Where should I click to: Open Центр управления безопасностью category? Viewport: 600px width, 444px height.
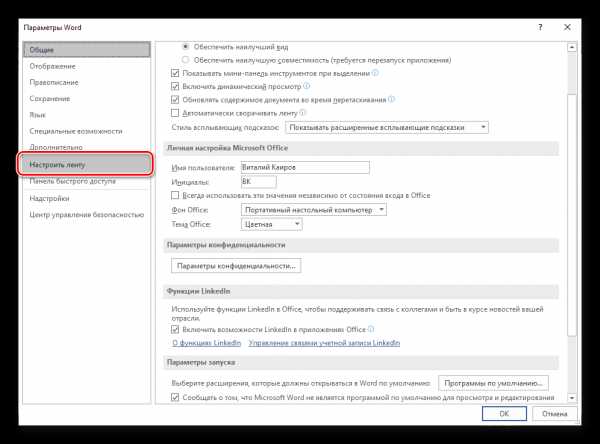point(86,215)
